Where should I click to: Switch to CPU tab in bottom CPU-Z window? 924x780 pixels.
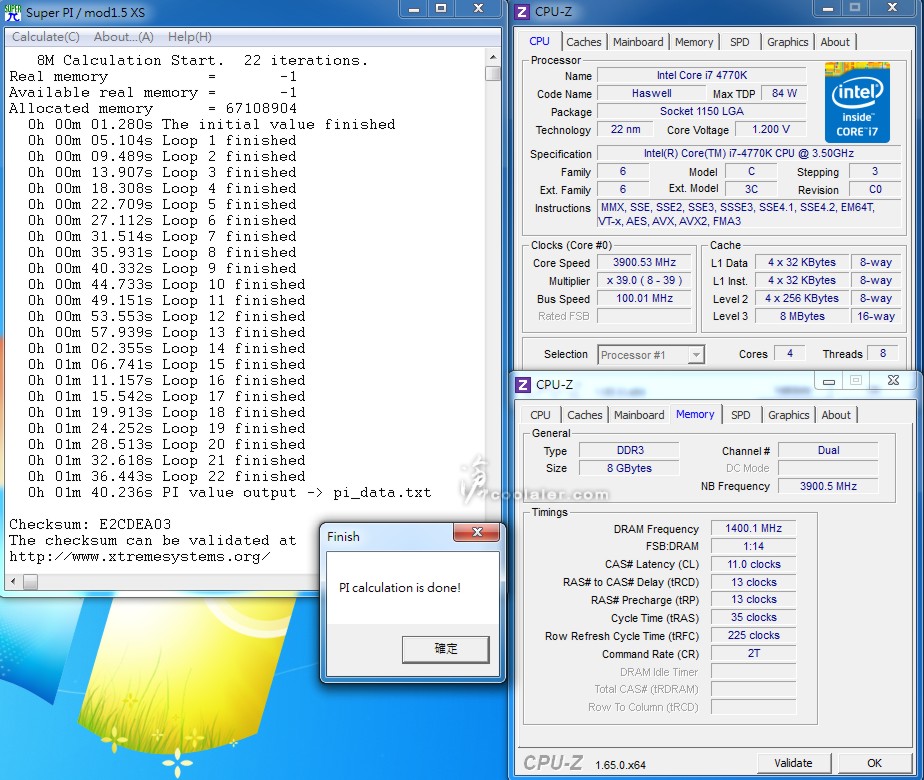click(540, 415)
